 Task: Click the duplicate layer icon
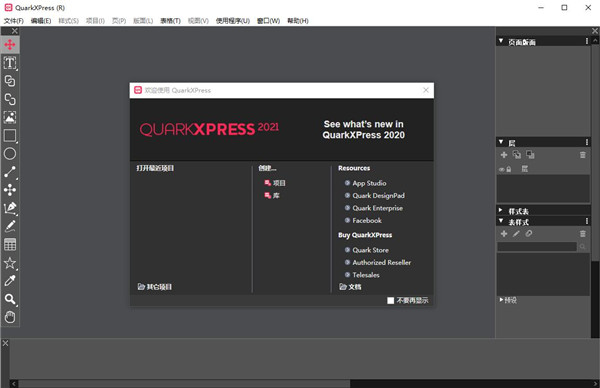click(517, 155)
